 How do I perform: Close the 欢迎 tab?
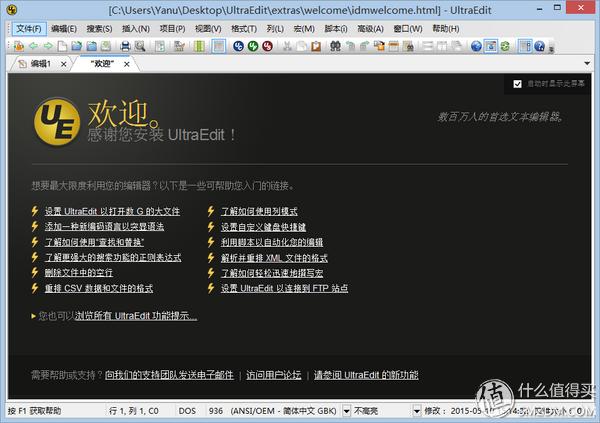(127, 64)
